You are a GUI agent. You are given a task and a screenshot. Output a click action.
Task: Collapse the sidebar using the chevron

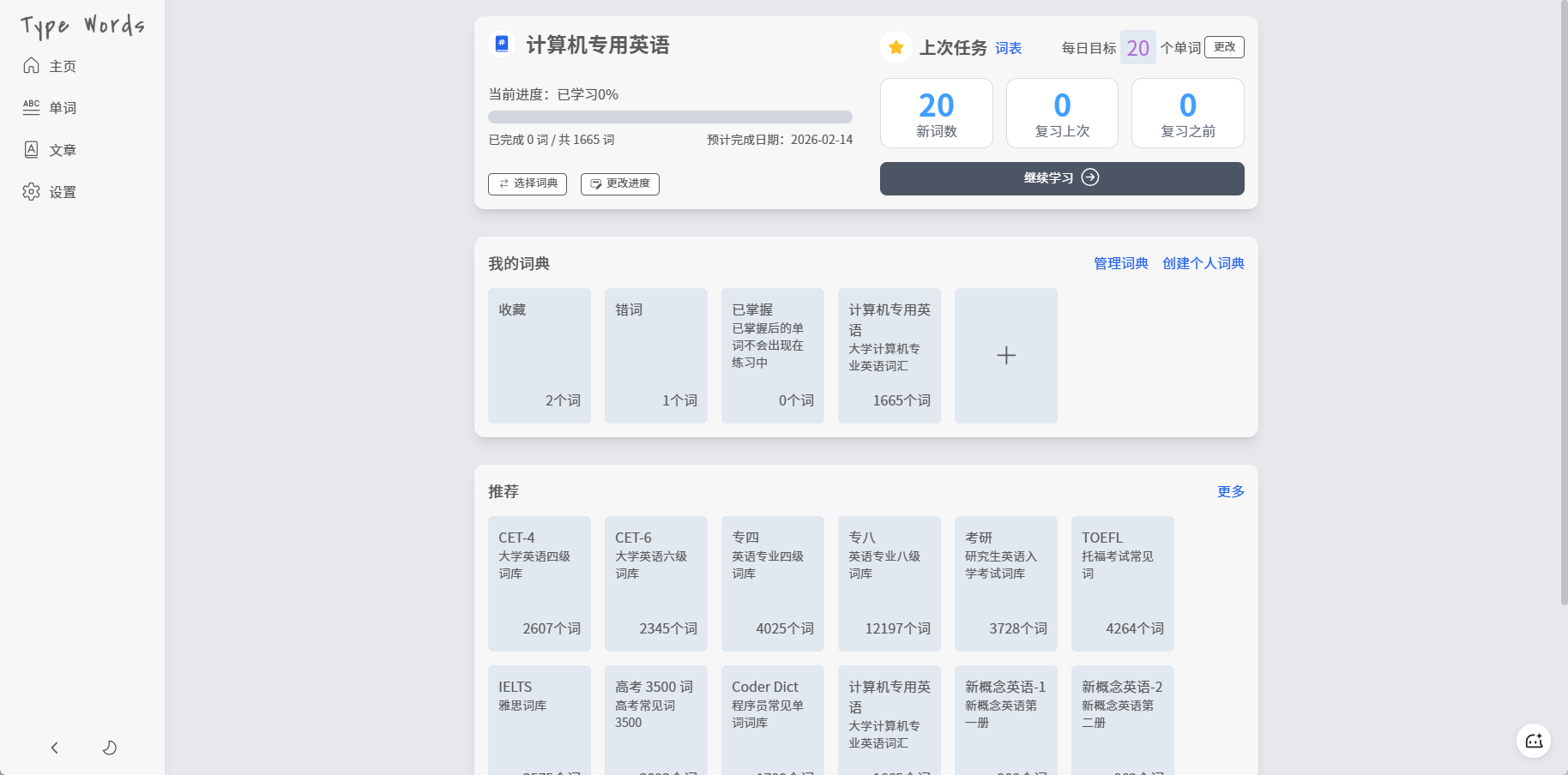point(54,748)
